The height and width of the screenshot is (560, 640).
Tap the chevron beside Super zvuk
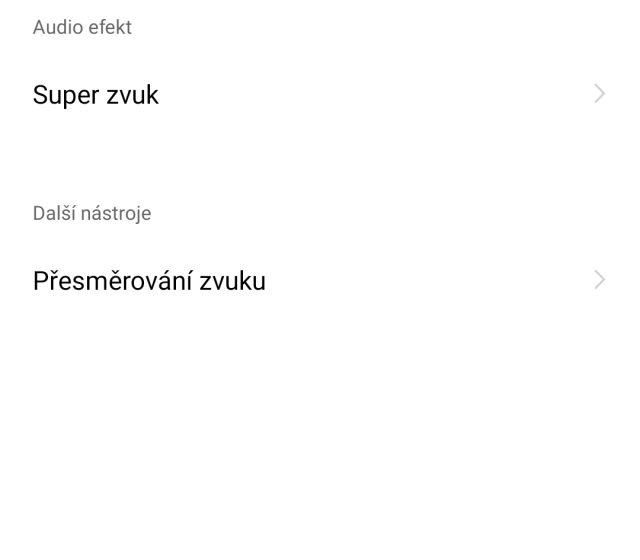tap(599, 94)
